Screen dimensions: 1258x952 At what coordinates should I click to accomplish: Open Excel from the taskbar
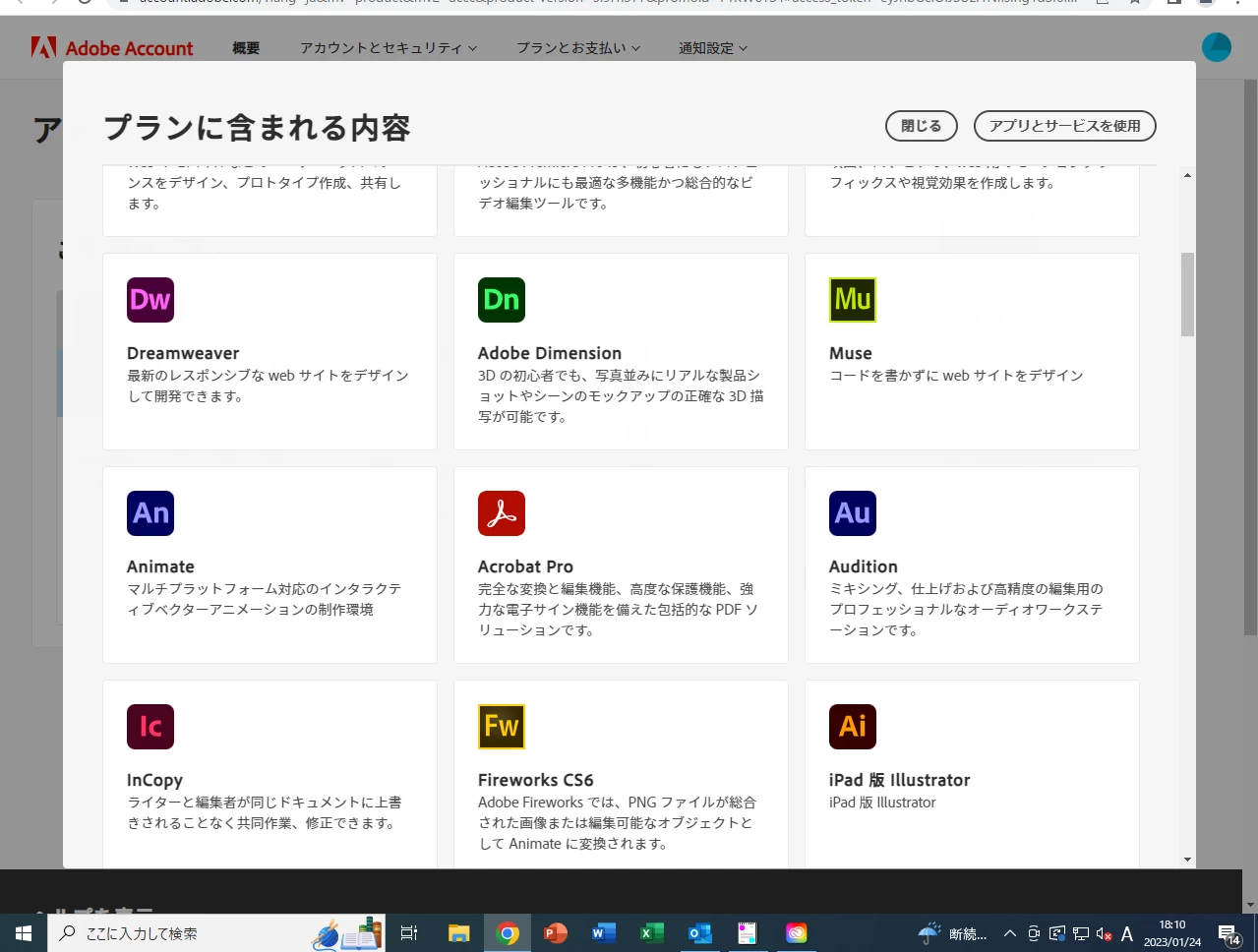click(651, 933)
